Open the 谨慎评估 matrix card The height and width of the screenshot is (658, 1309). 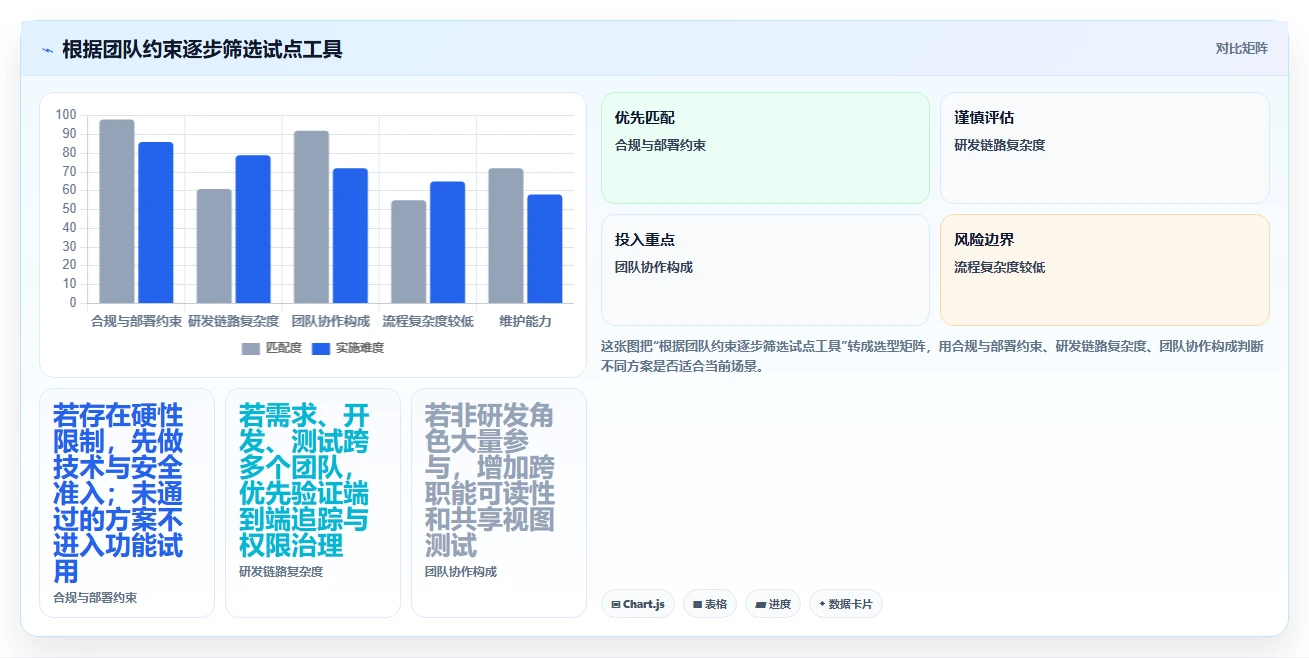click(1105, 148)
